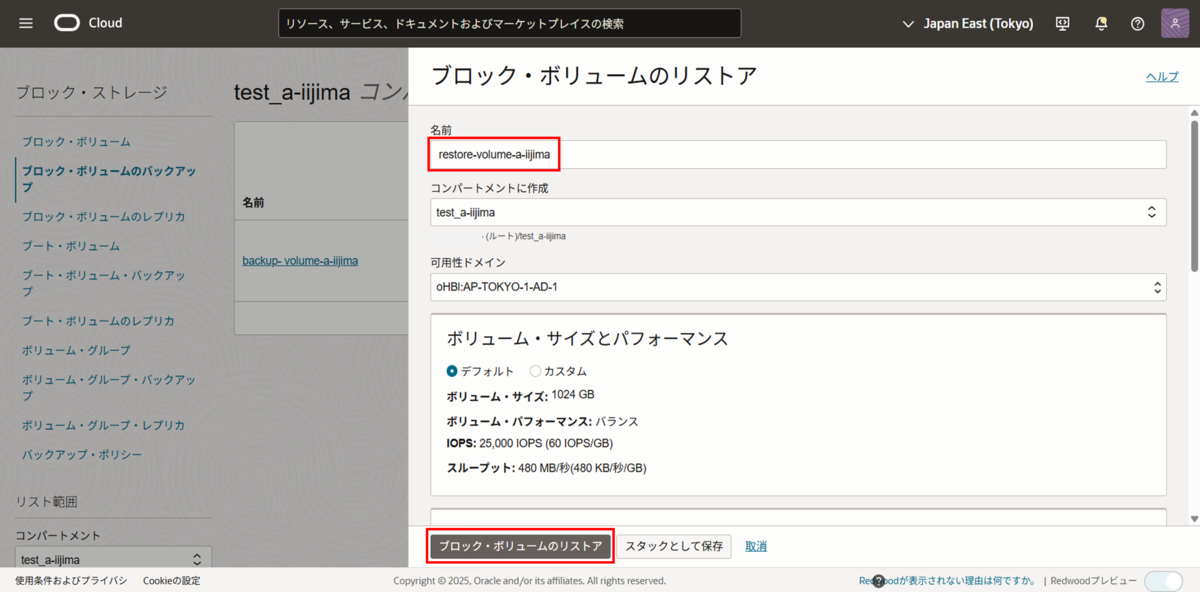Open ブート・ボリュームのレプリカ sidebar item

98,321
